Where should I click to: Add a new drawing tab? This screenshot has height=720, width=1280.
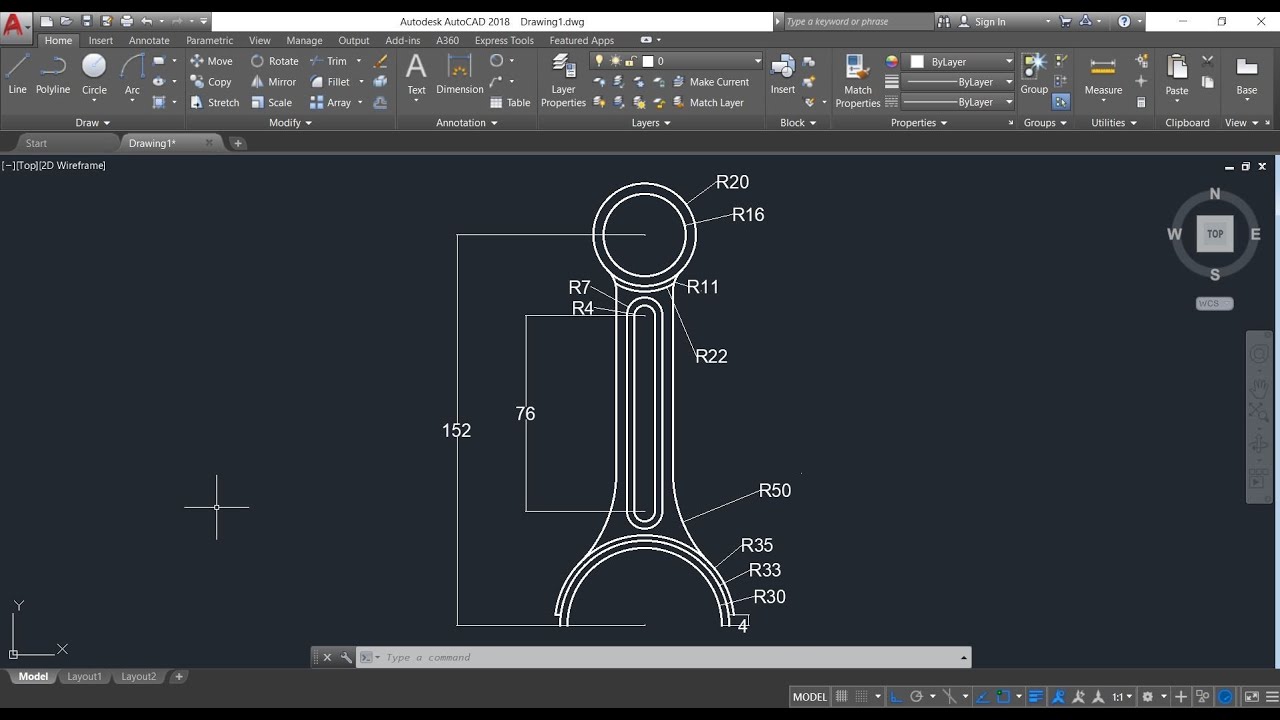tap(237, 143)
